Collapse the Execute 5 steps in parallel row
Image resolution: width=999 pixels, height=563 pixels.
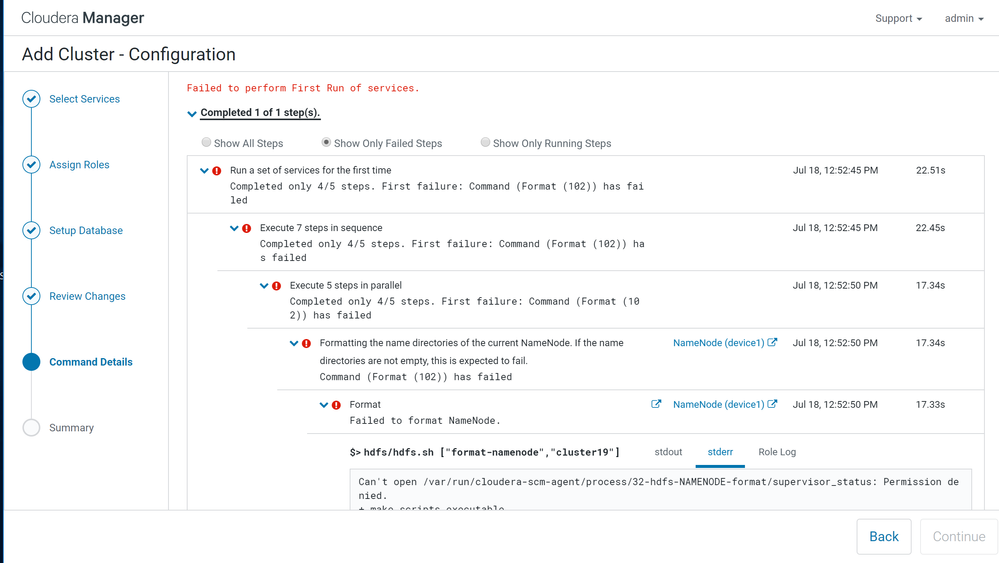(x=264, y=286)
